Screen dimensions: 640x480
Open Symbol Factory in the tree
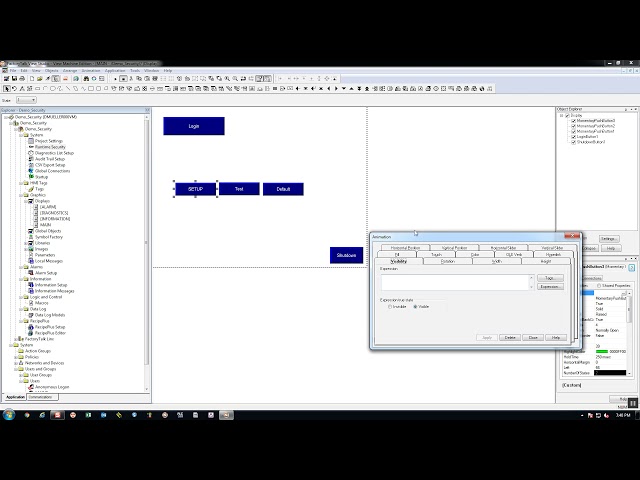point(49,237)
